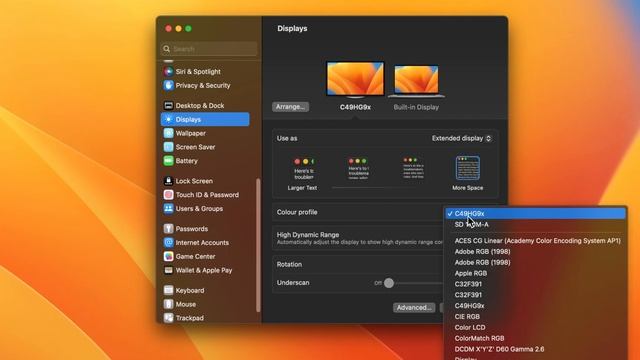Image resolution: width=640 pixels, height=360 pixels.
Task: Click the Advanced... button
Action: [414, 307]
